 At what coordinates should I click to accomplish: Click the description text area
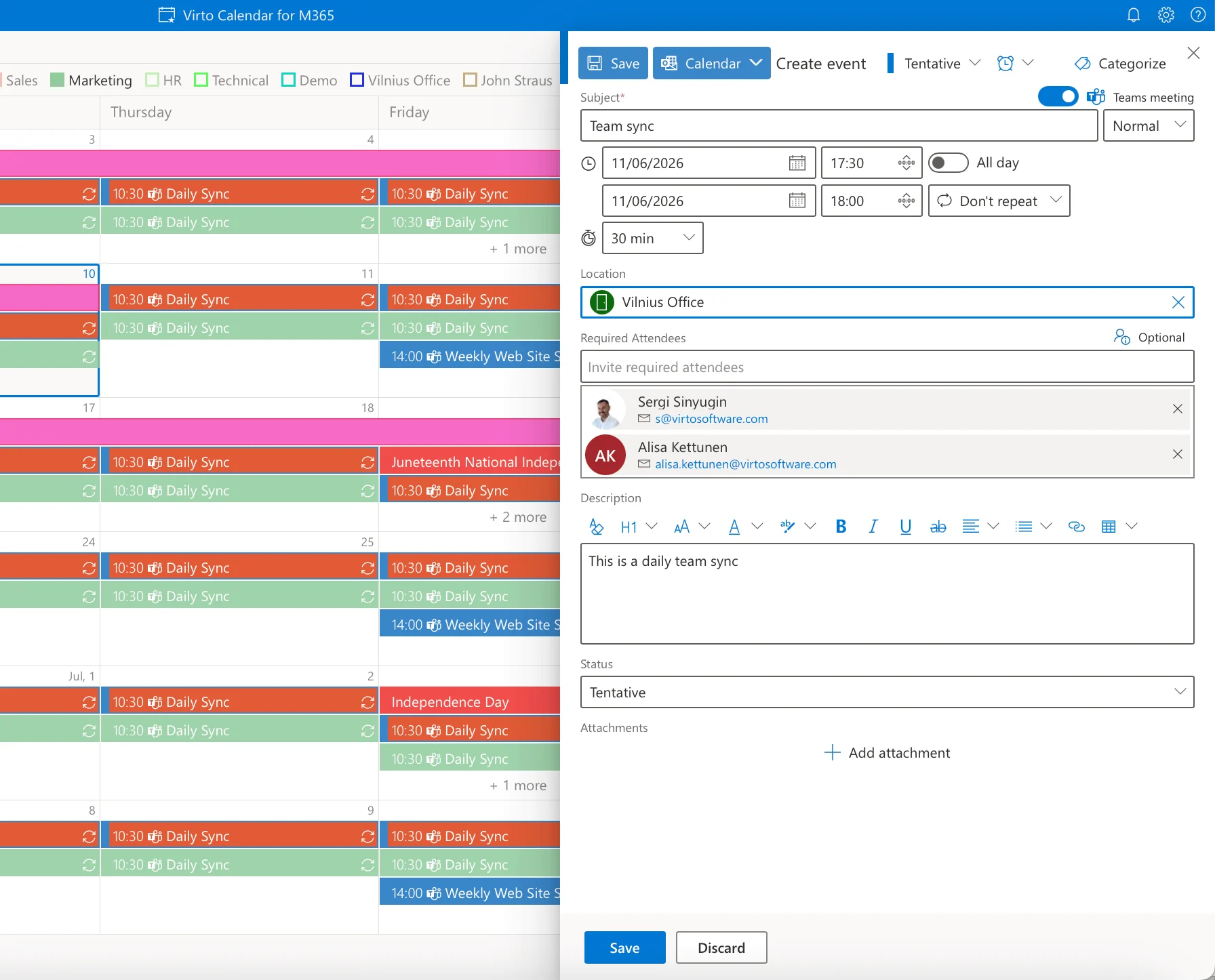(x=887, y=593)
